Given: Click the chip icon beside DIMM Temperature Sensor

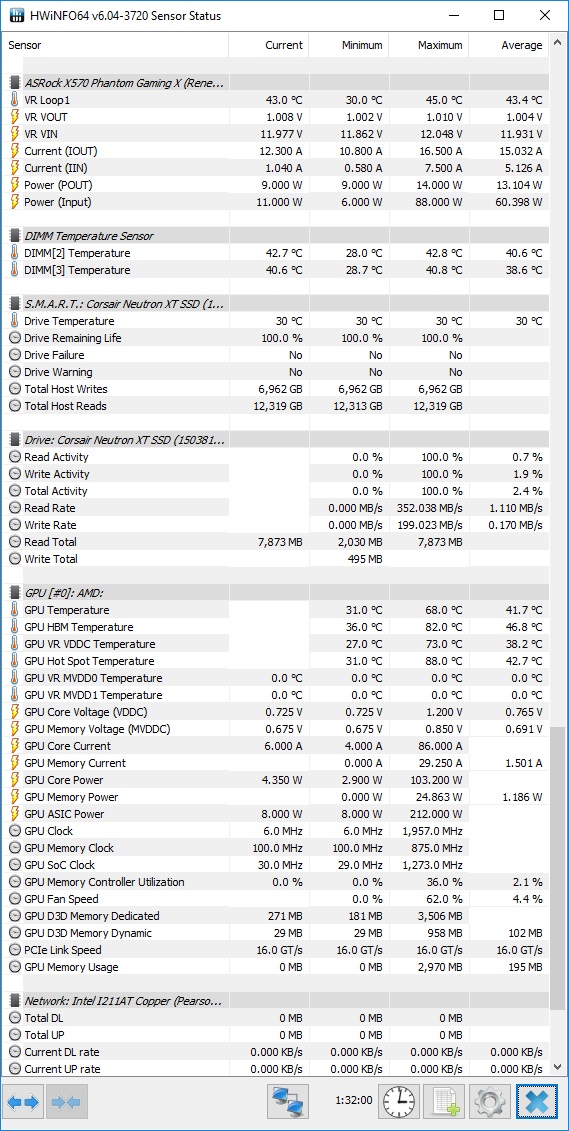Looking at the screenshot, I should click(15, 236).
